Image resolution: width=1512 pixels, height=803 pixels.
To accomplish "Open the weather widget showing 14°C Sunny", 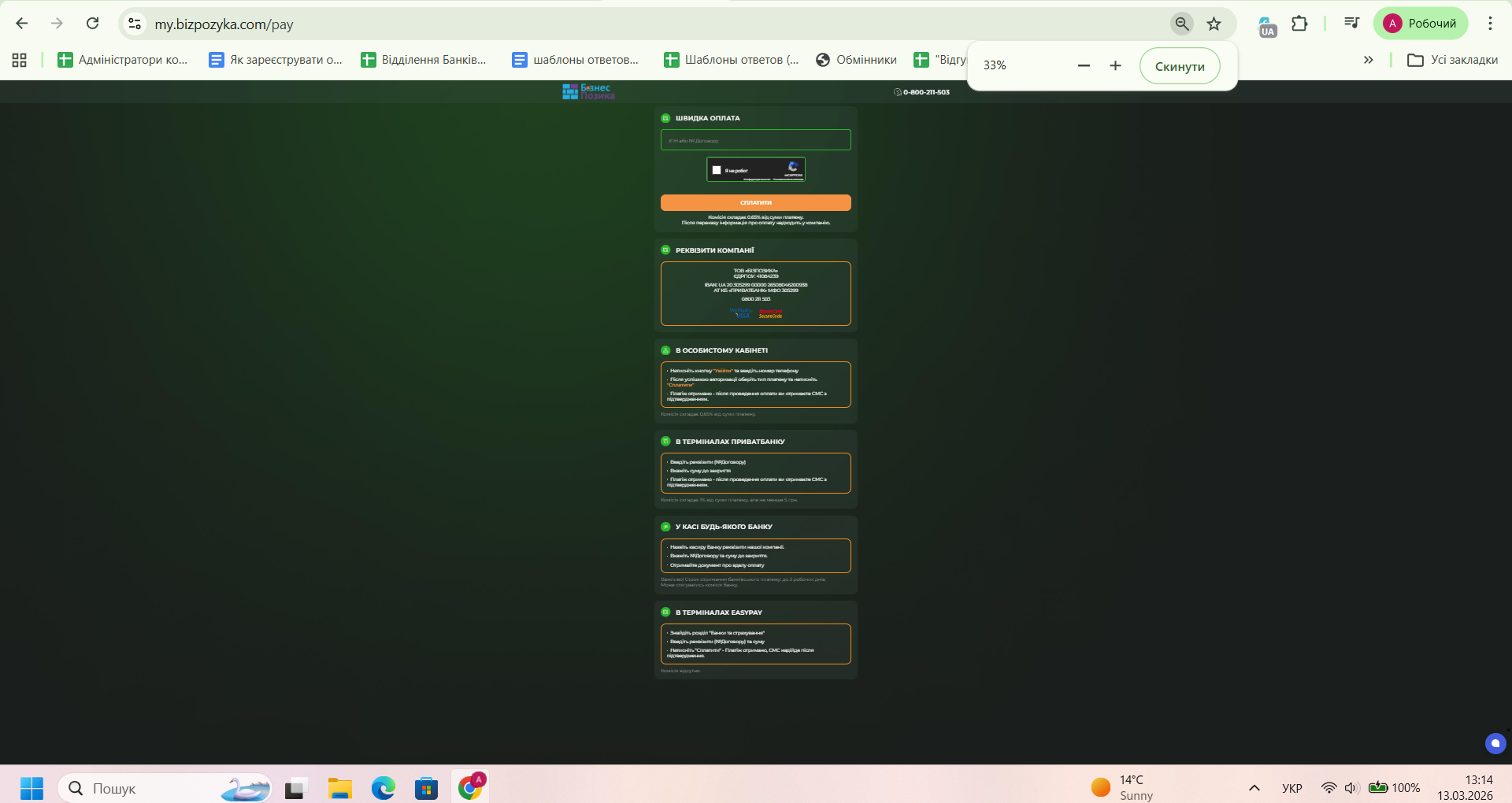I will click(x=1121, y=788).
